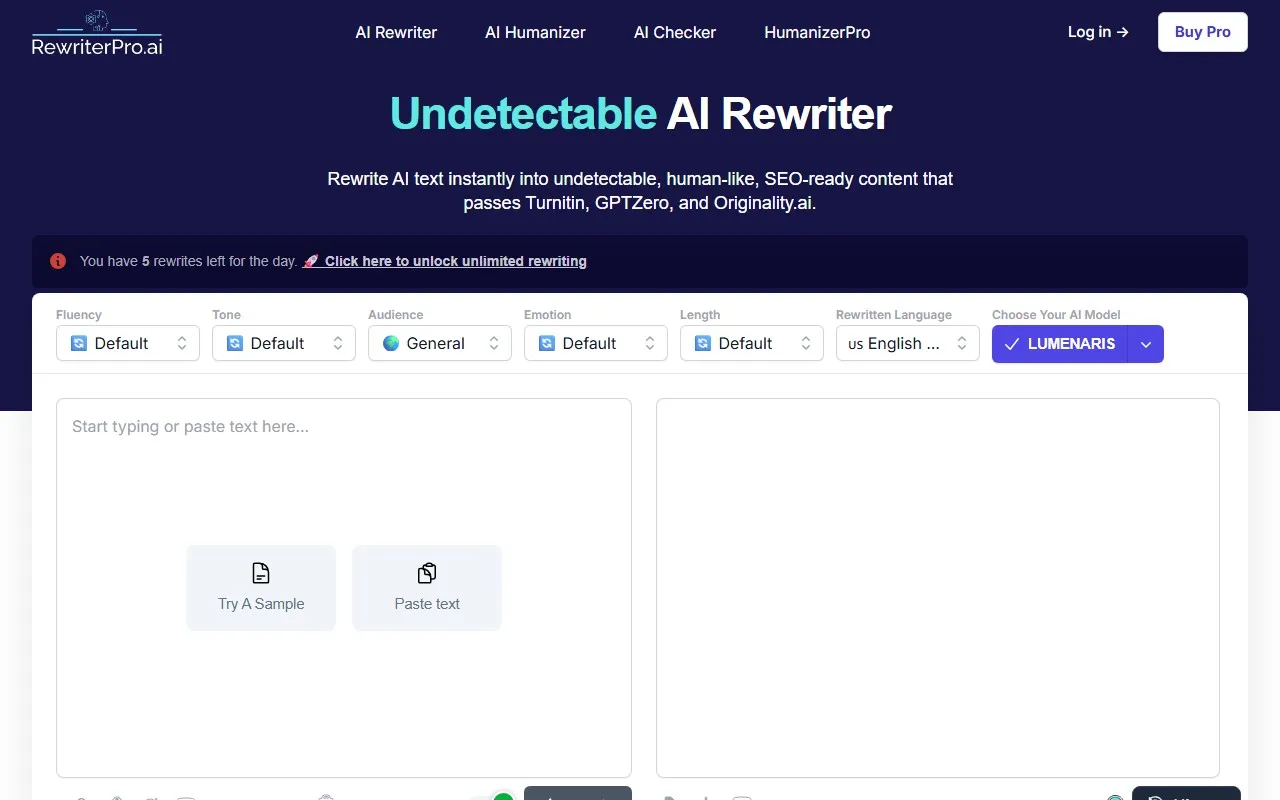Click the blue icon inside the Tone selector
1280x800 pixels.
click(235, 343)
